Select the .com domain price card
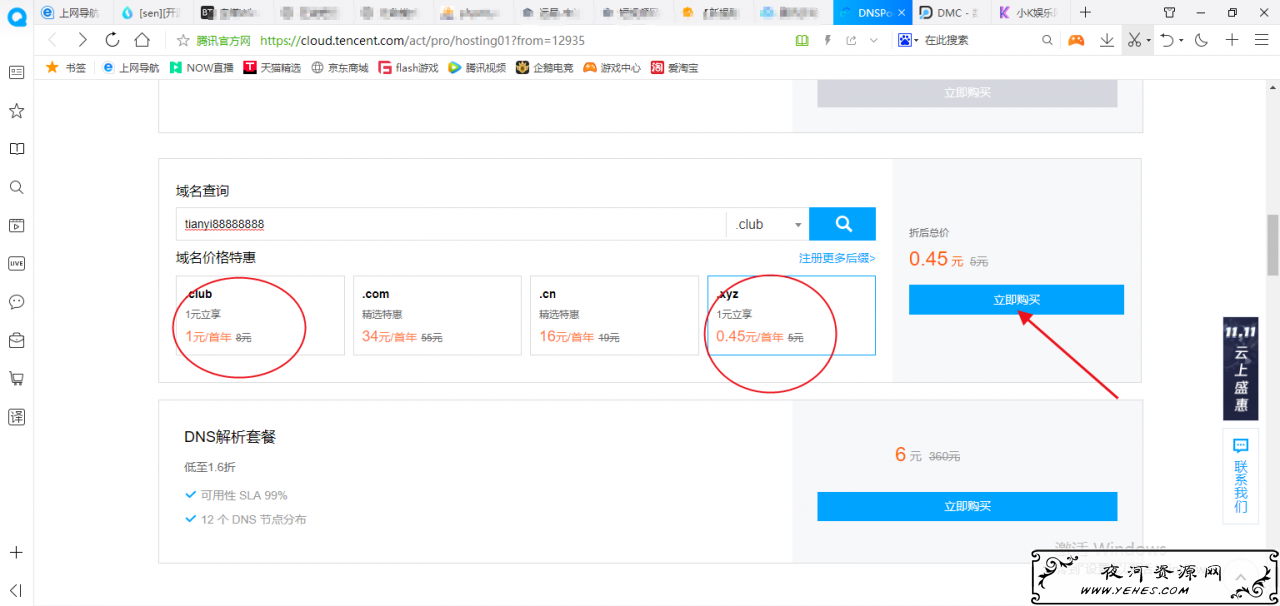1280x606 pixels. [437, 315]
